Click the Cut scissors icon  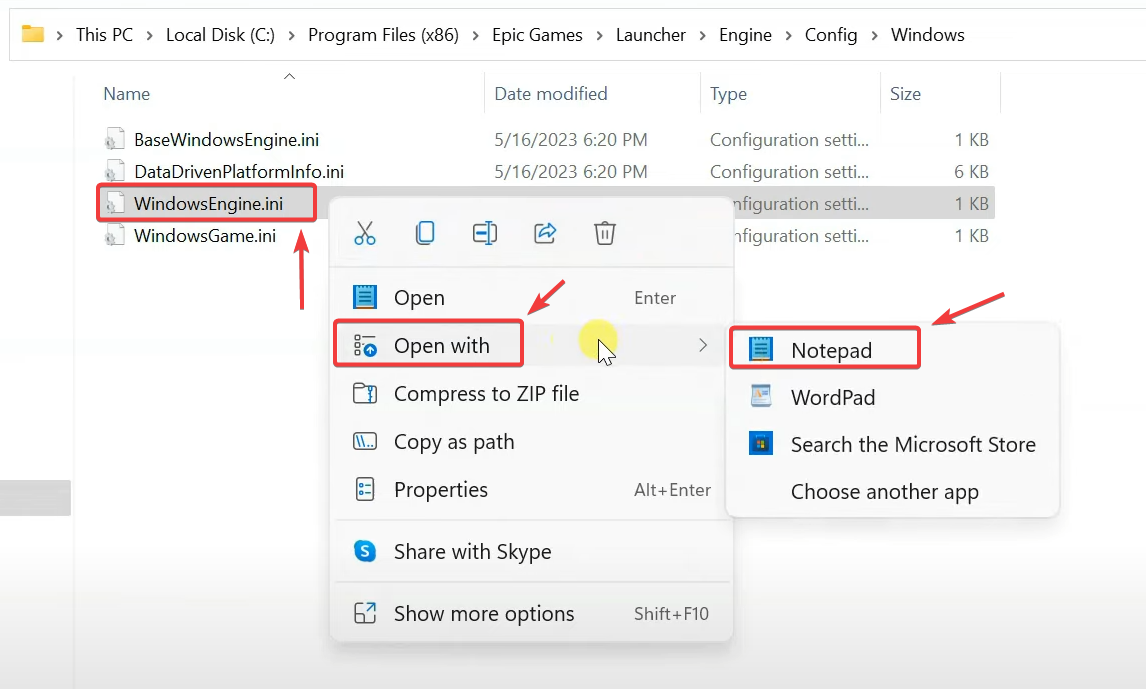[x=365, y=233]
